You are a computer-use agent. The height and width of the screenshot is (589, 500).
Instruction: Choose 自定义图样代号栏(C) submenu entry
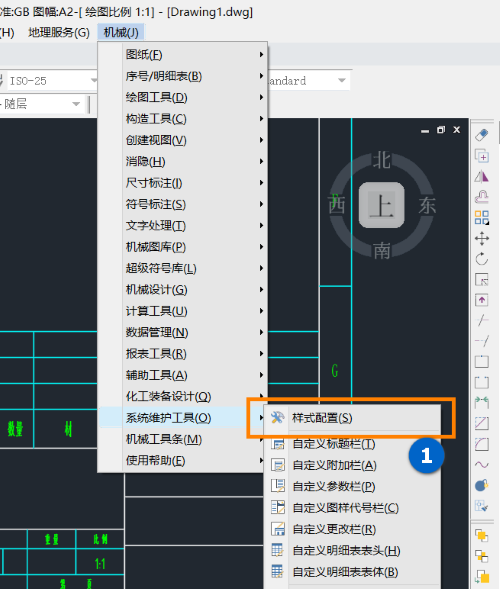click(x=352, y=508)
